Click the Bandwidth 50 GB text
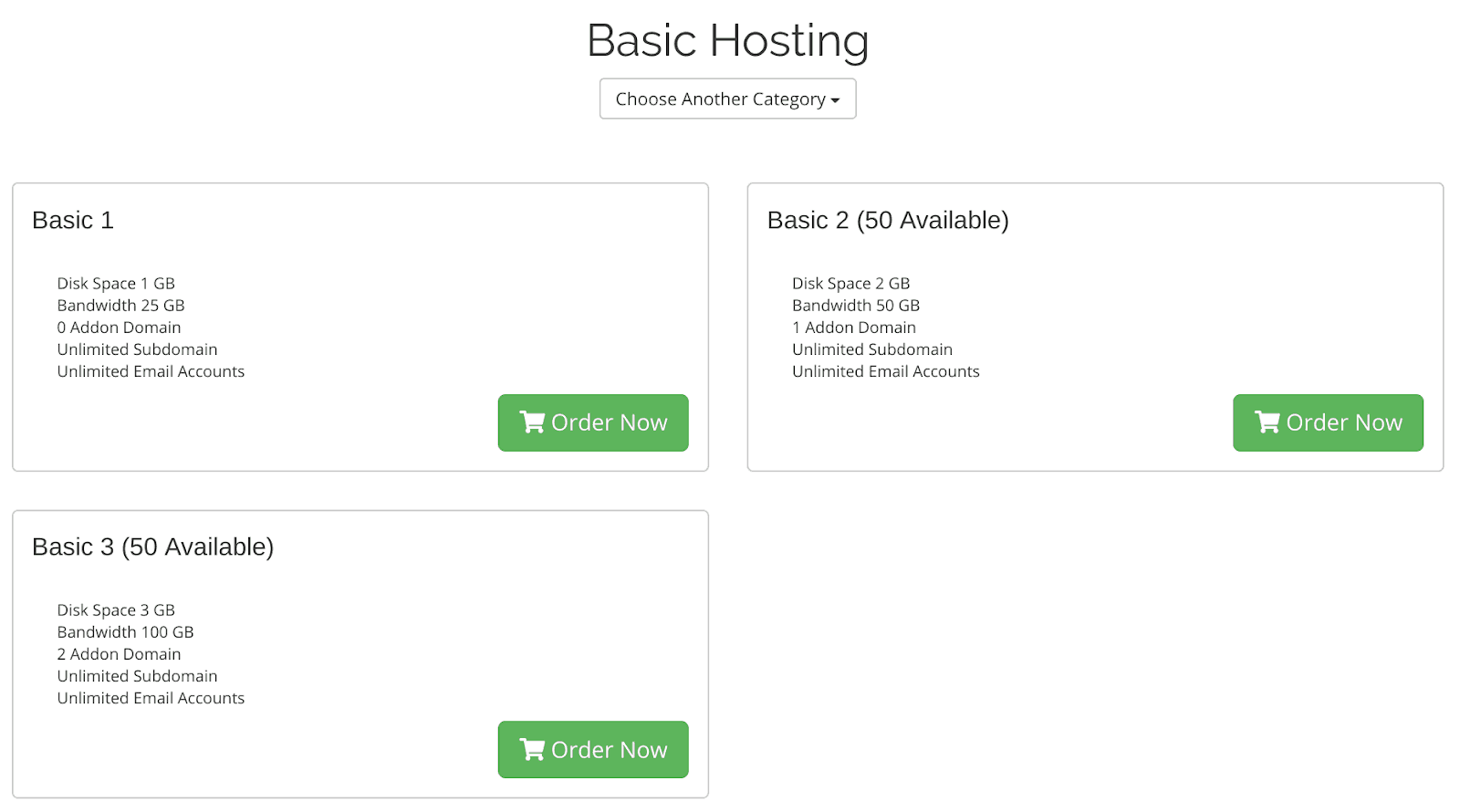The height and width of the screenshot is (812, 1460). pos(856,306)
